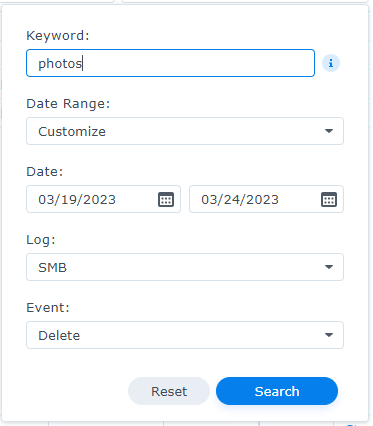
Task: Click the Event dropdown arrow
Action: (x=329, y=335)
